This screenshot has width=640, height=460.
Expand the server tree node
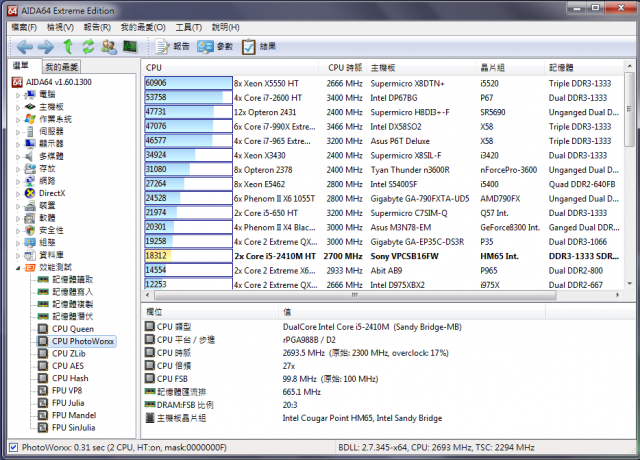18,132
